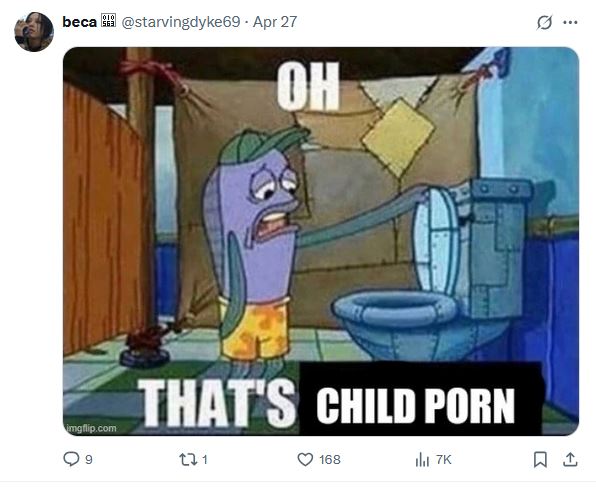The image size is (596, 488).
Task: Open the share post upload icon
Action: pyautogui.click(x=570, y=459)
